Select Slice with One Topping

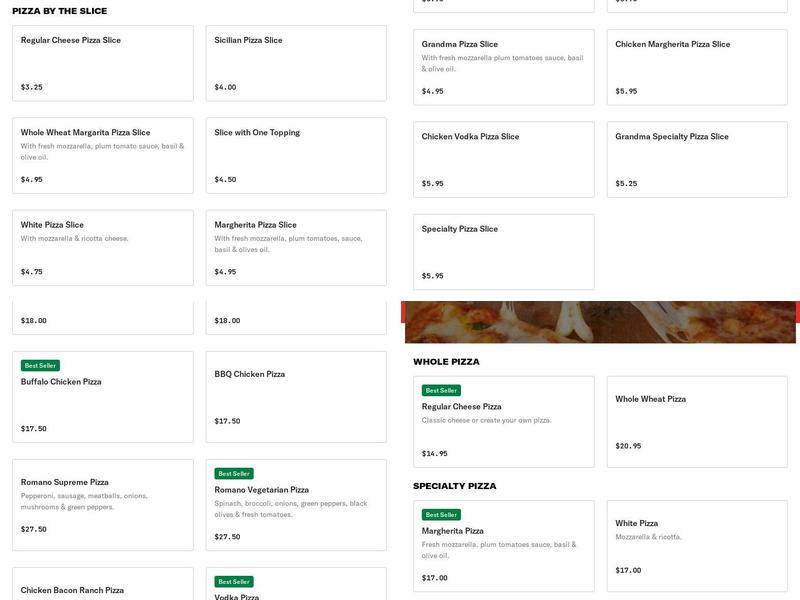295,155
